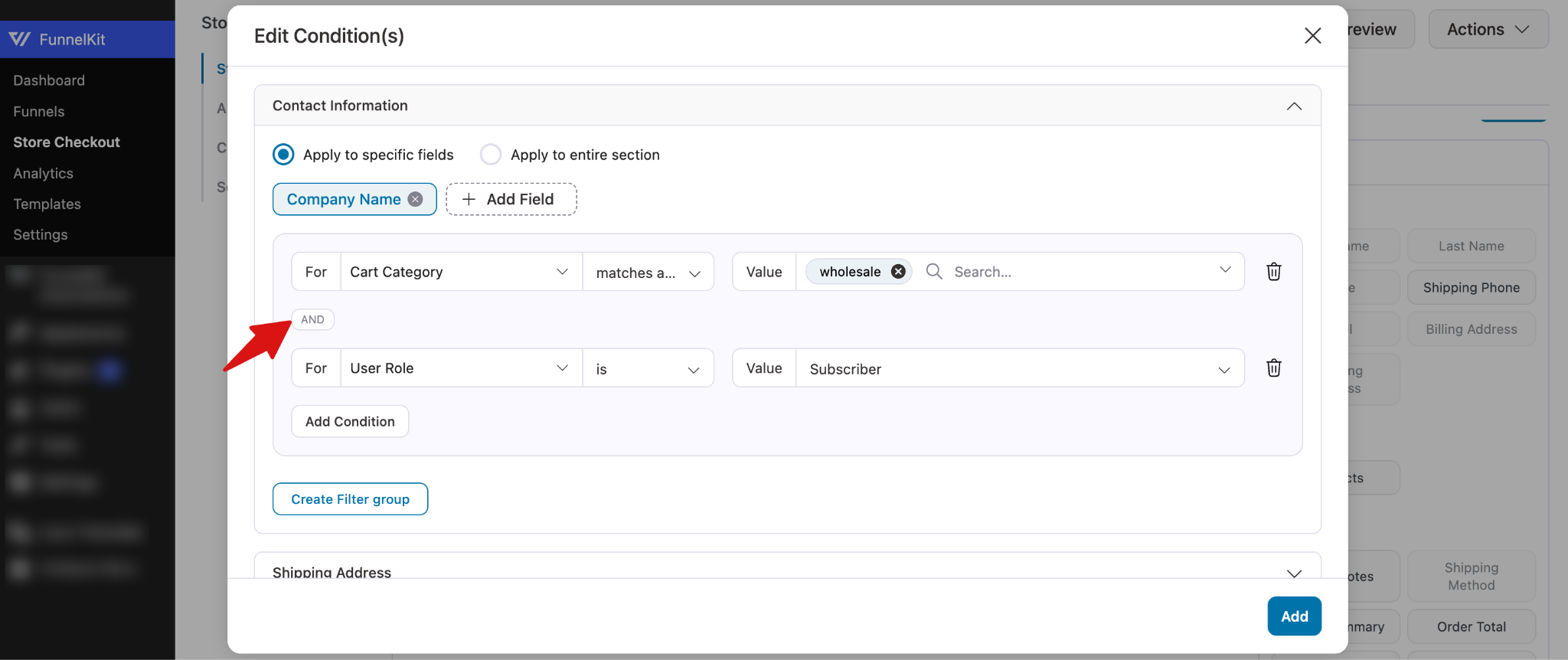Open Store Checkout in the sidebar
Image resolution: width=1568 pixels, height=660 pixels.
coord(67,142)
